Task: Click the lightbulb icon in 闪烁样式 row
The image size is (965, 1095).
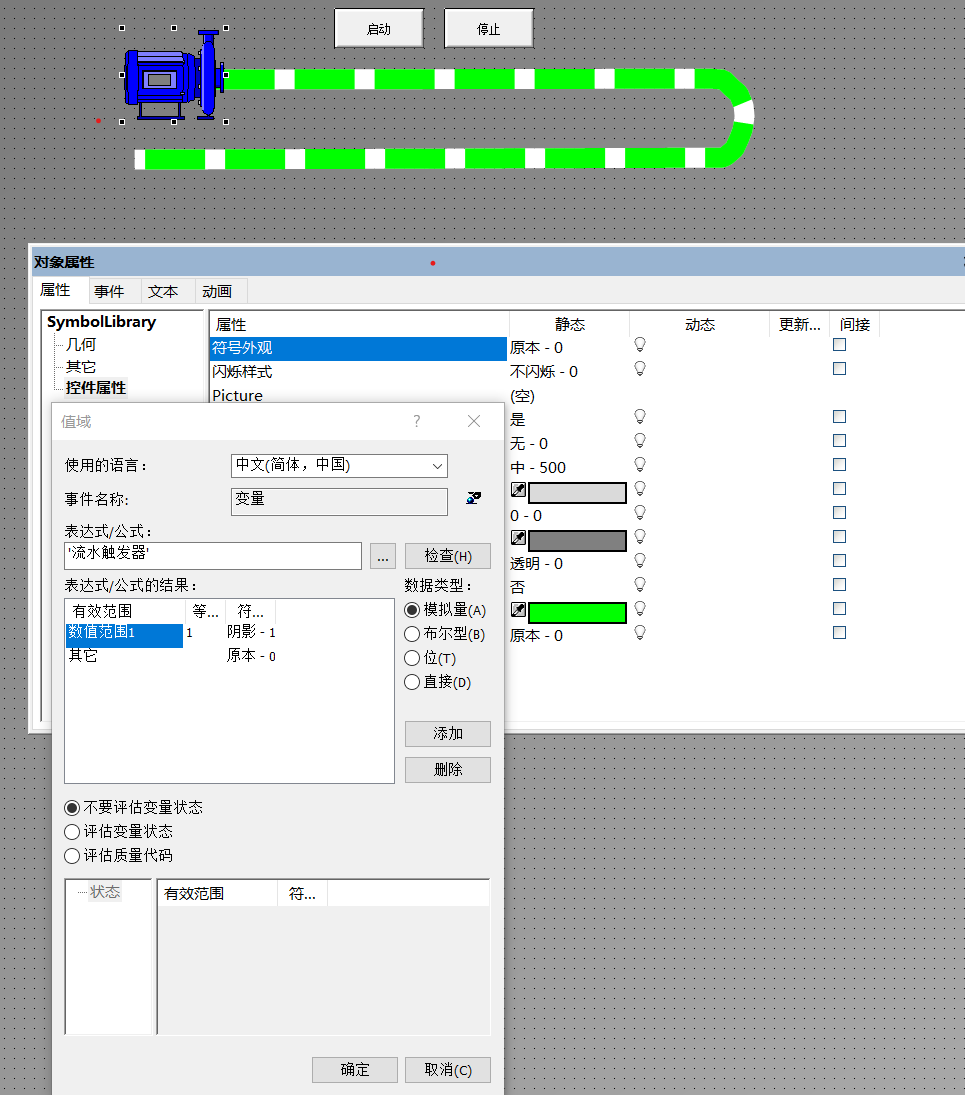Action: pyautogui.click(x=640, y=368)
